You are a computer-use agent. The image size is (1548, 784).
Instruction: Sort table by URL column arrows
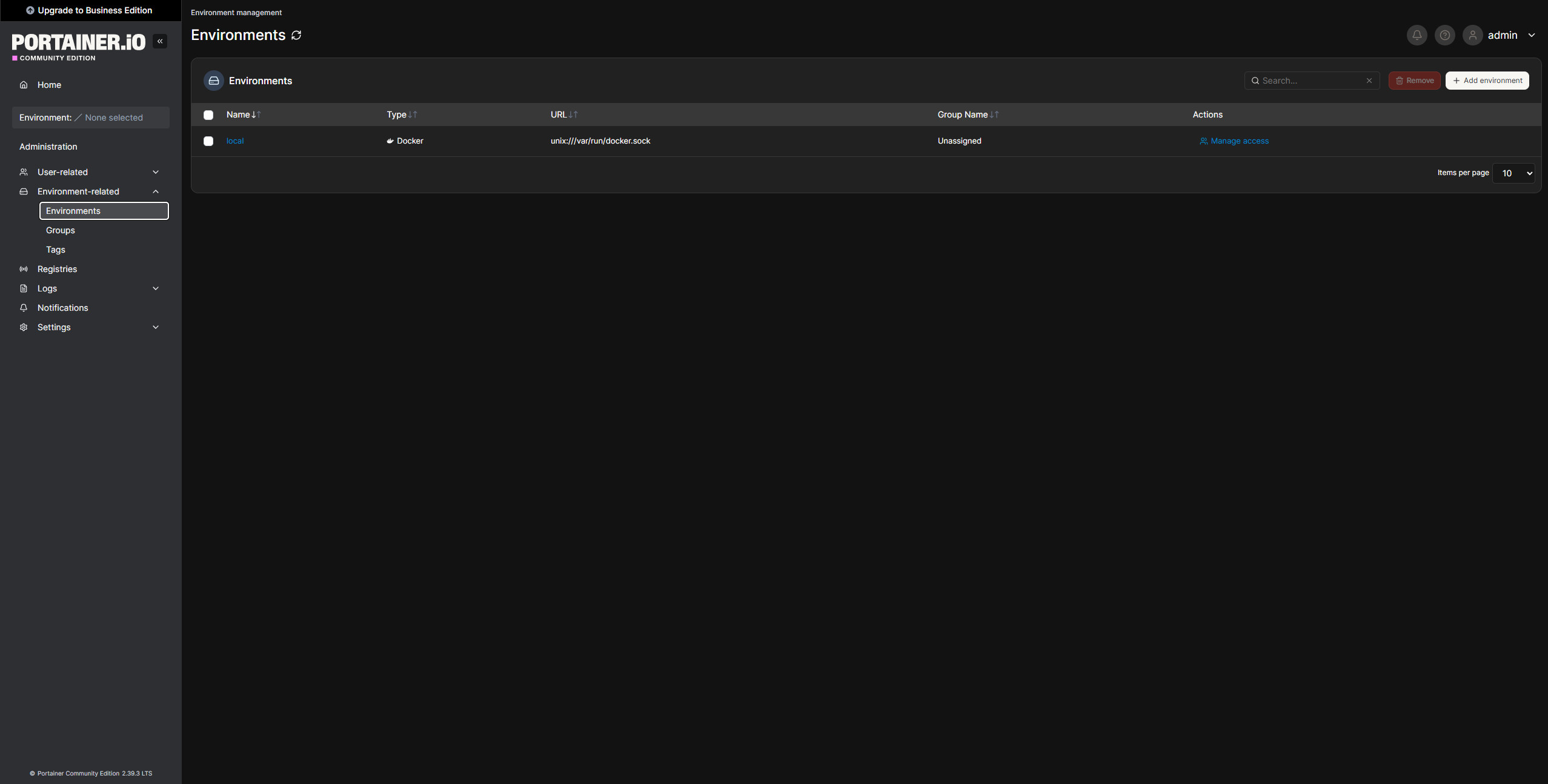pos(573,115)
